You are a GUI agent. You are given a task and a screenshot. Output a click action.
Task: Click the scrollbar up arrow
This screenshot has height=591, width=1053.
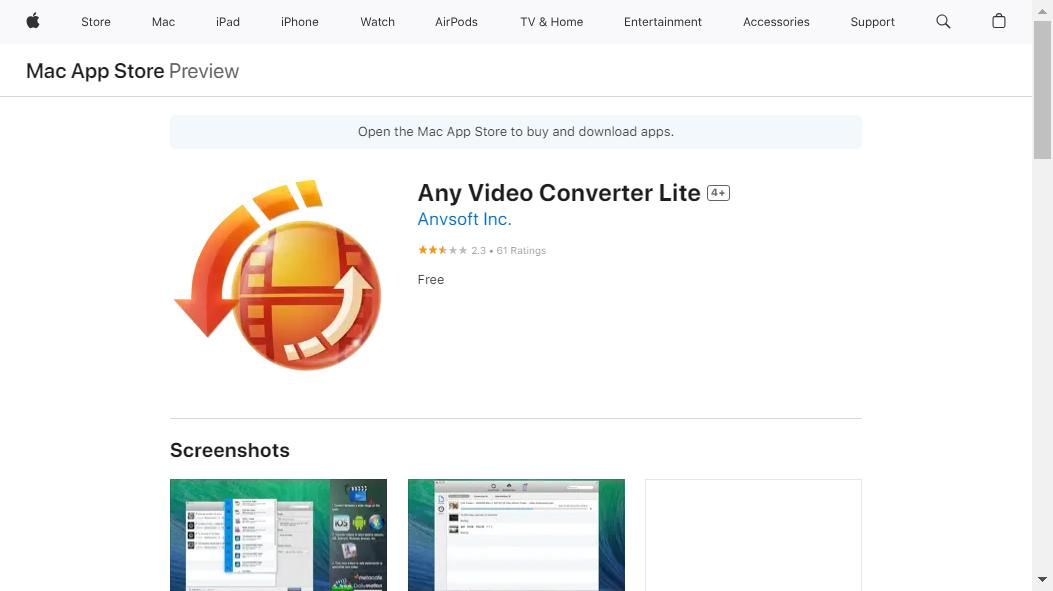(x=1042, y=9)
